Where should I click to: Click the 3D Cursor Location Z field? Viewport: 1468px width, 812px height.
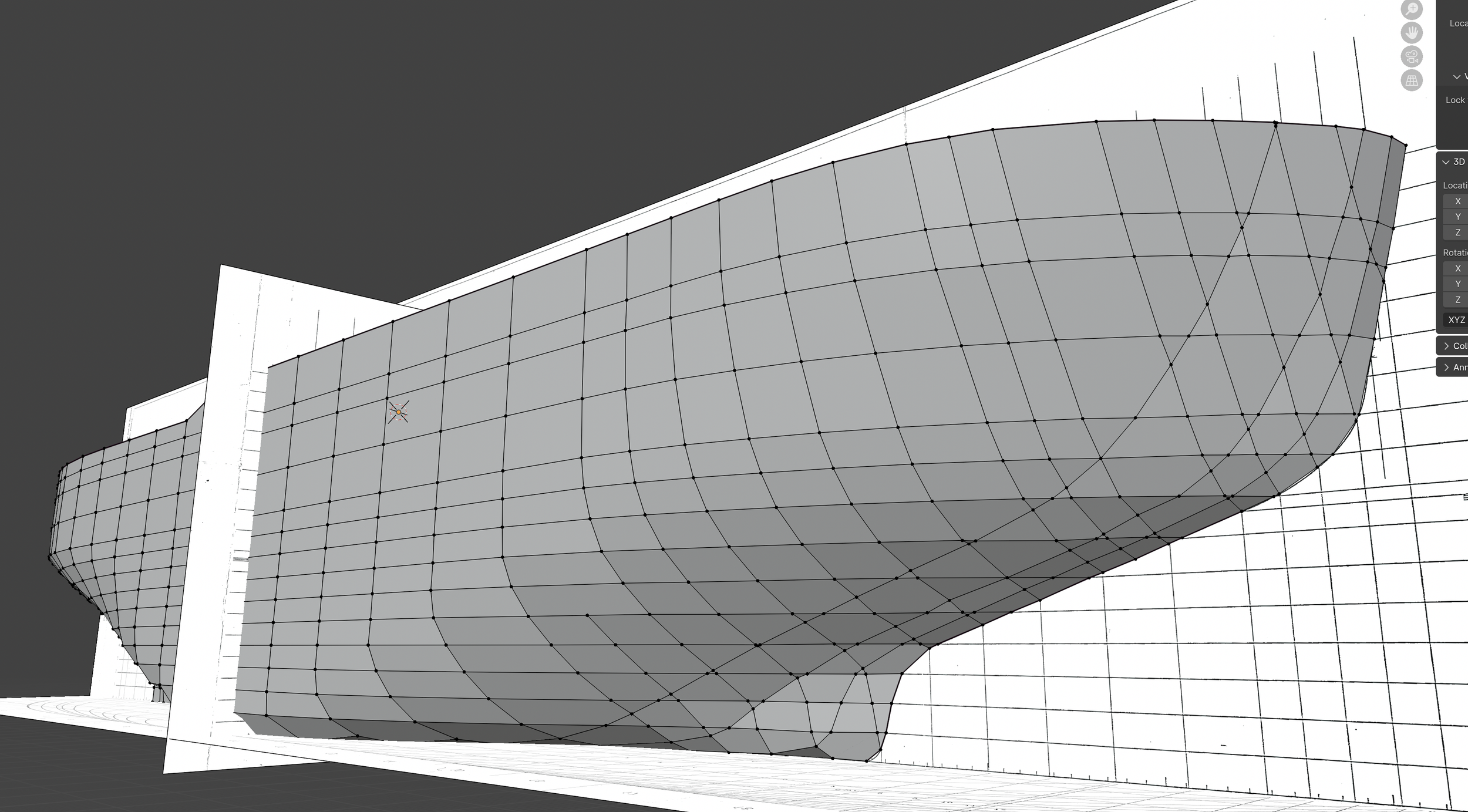[1458, 233]
